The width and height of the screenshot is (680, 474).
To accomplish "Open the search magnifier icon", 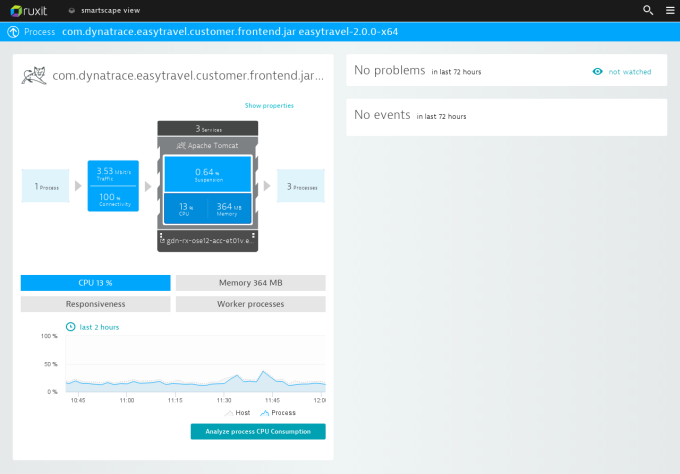I will [648, 10].
